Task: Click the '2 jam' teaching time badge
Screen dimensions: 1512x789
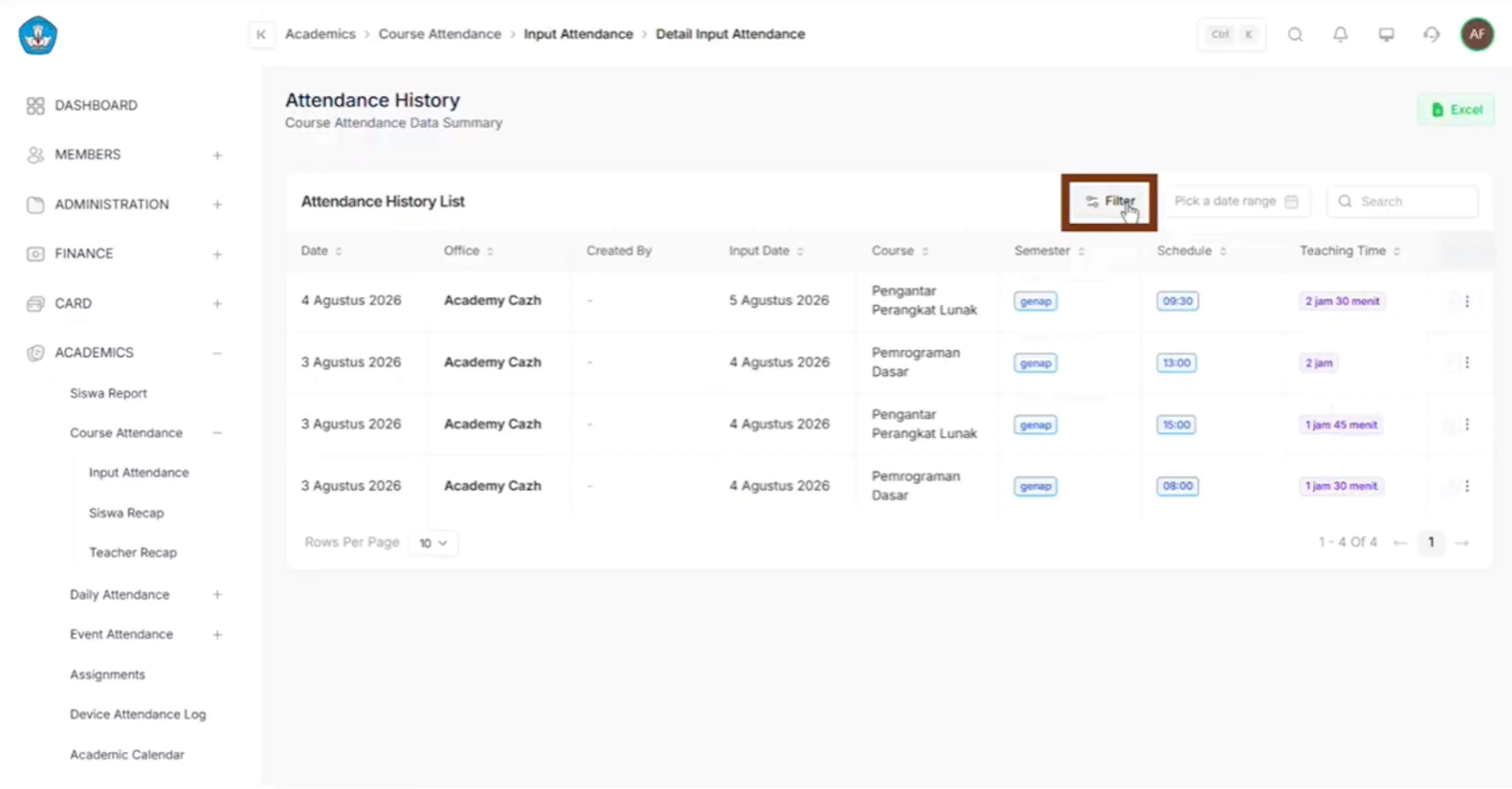Action: coord(1319,363)
